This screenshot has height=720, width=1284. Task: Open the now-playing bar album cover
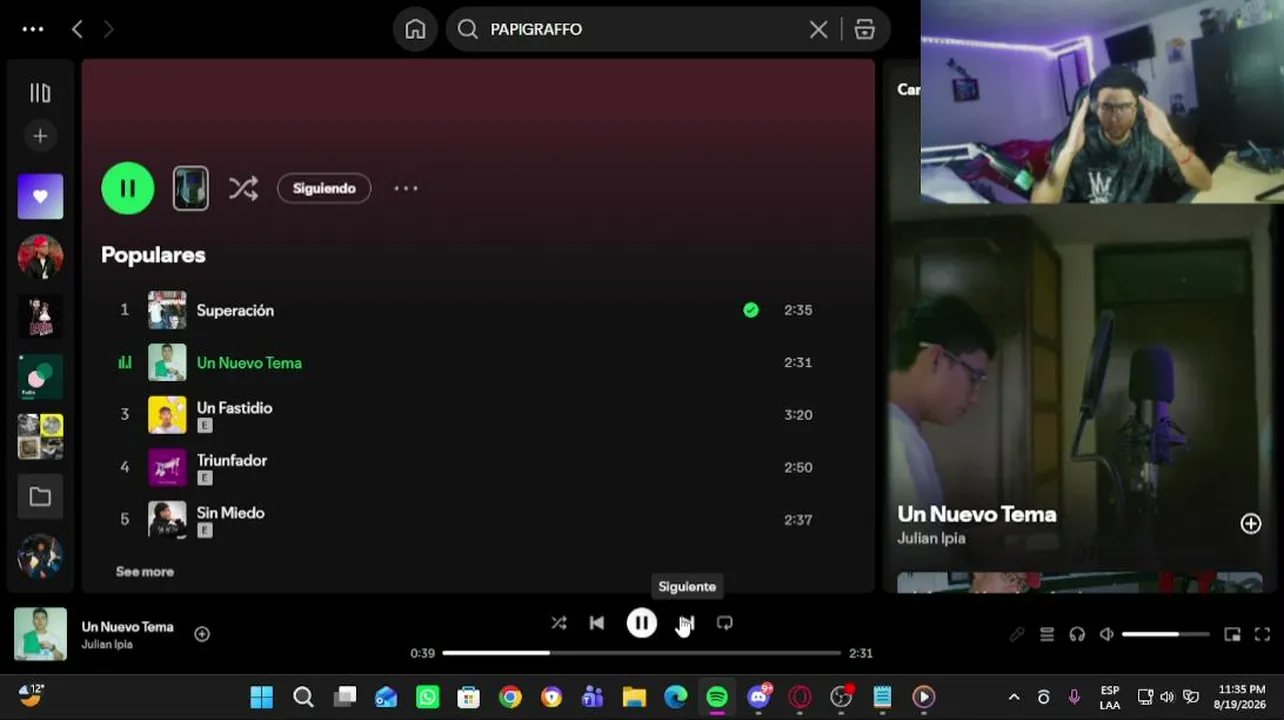coord(40,634)
